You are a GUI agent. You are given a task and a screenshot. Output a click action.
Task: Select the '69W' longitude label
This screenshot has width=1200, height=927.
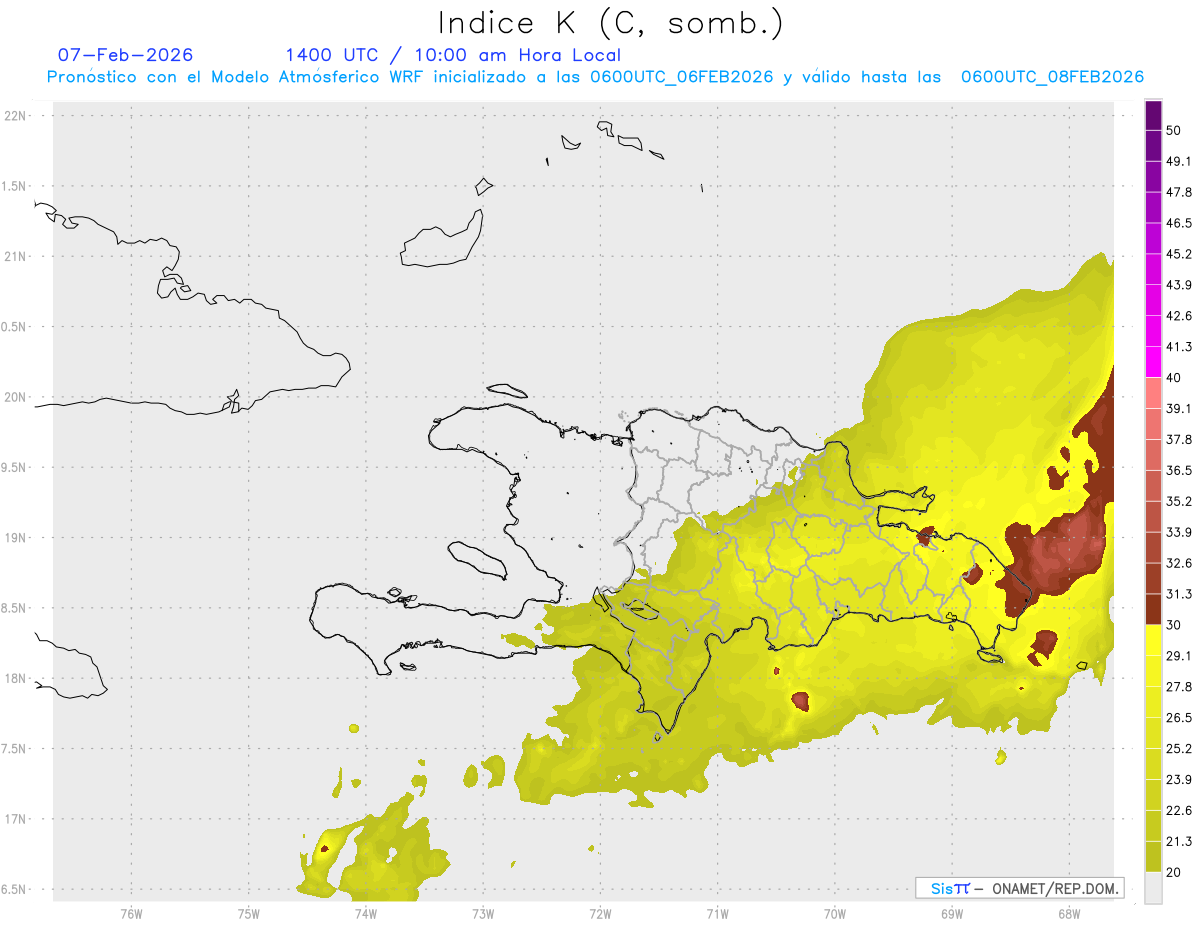pyautogui.click(x=951, y=912)
